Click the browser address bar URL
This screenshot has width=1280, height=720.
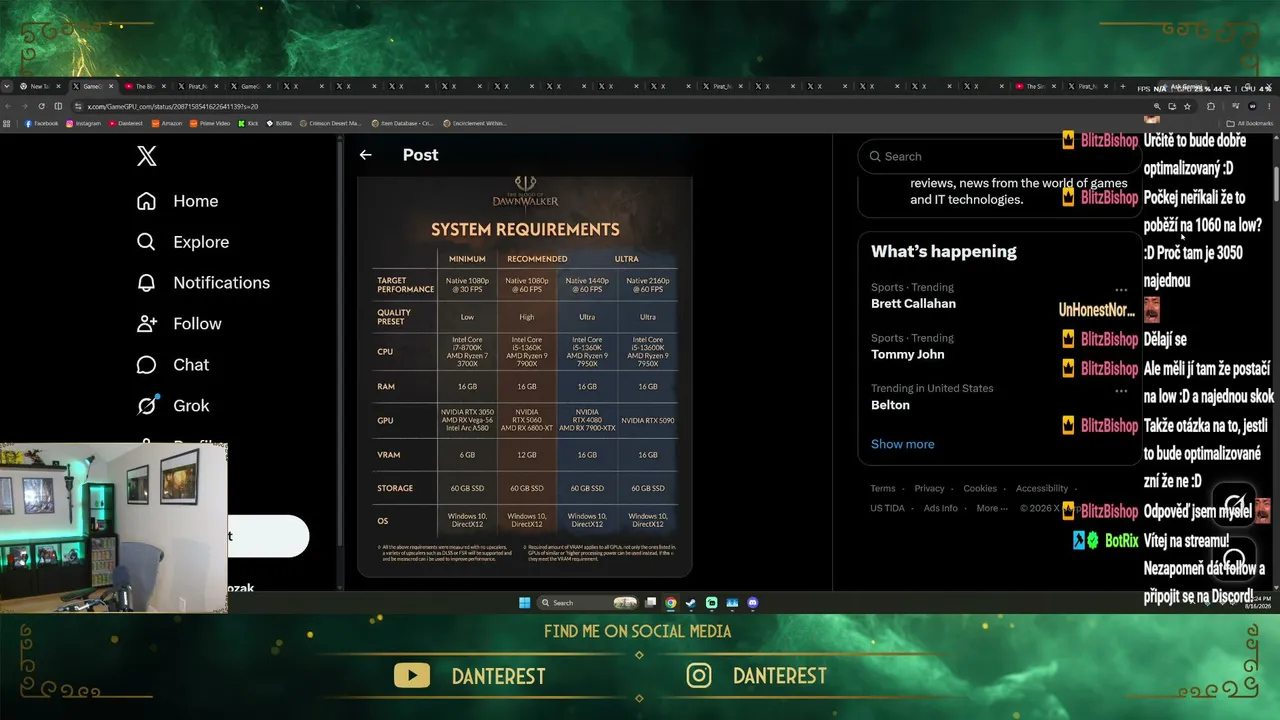[172, 106]
